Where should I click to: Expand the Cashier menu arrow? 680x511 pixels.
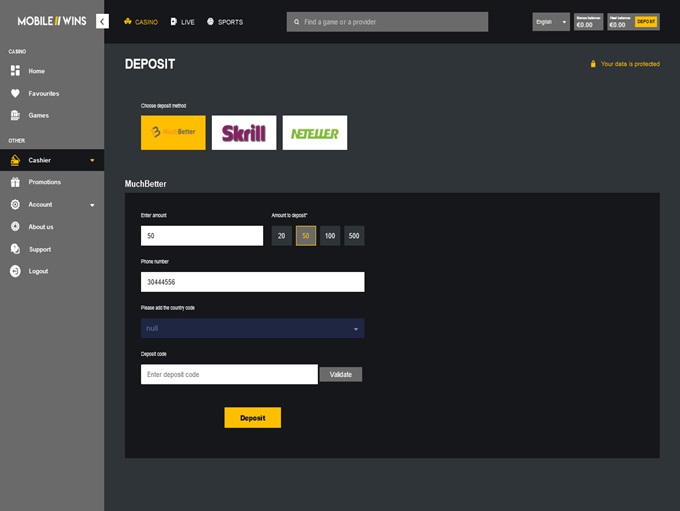coord(92,160)
